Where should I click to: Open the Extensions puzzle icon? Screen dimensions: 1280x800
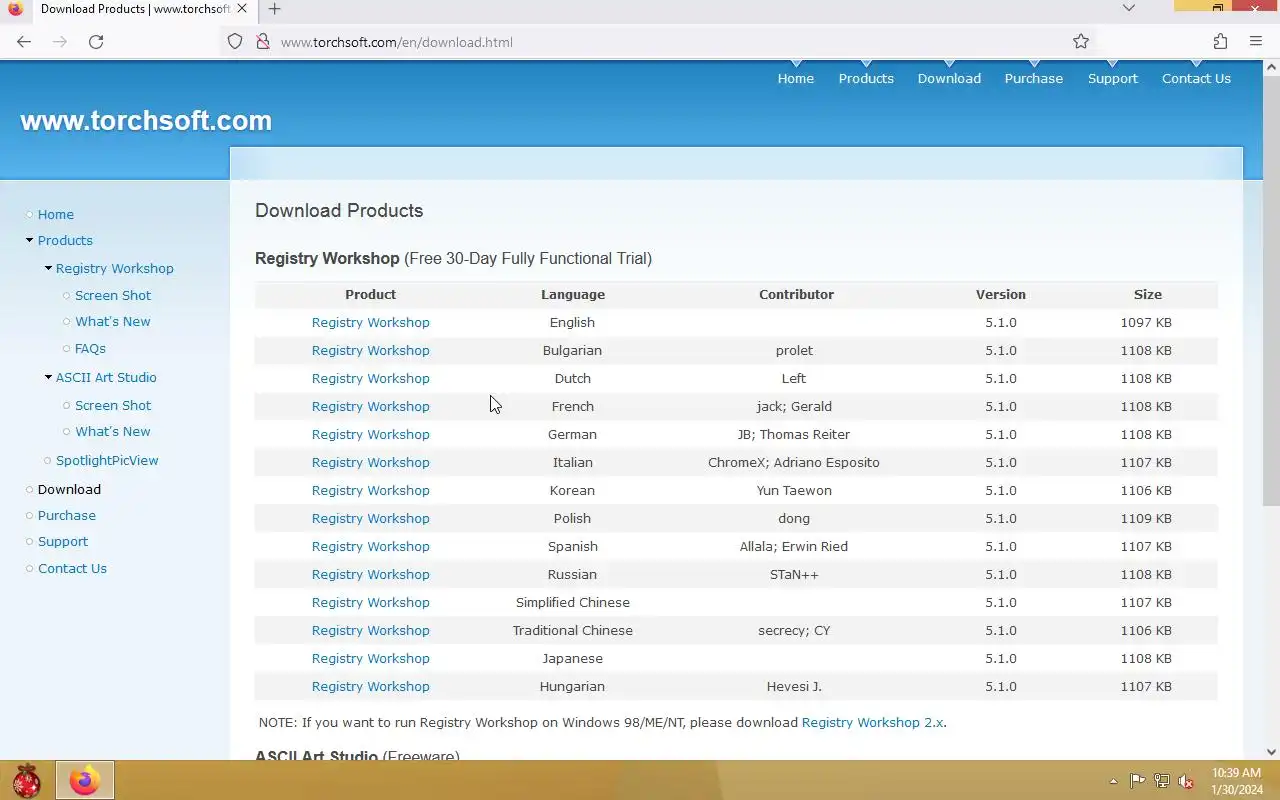tap(1220, 42)
